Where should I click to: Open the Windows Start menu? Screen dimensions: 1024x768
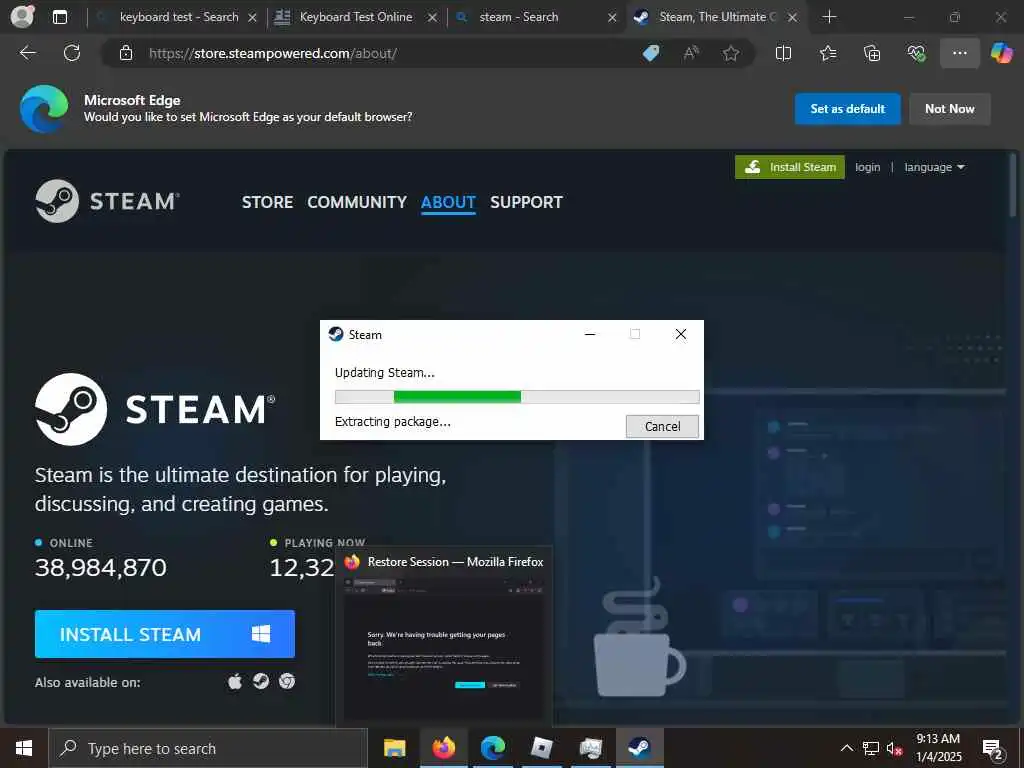[24, 748]
